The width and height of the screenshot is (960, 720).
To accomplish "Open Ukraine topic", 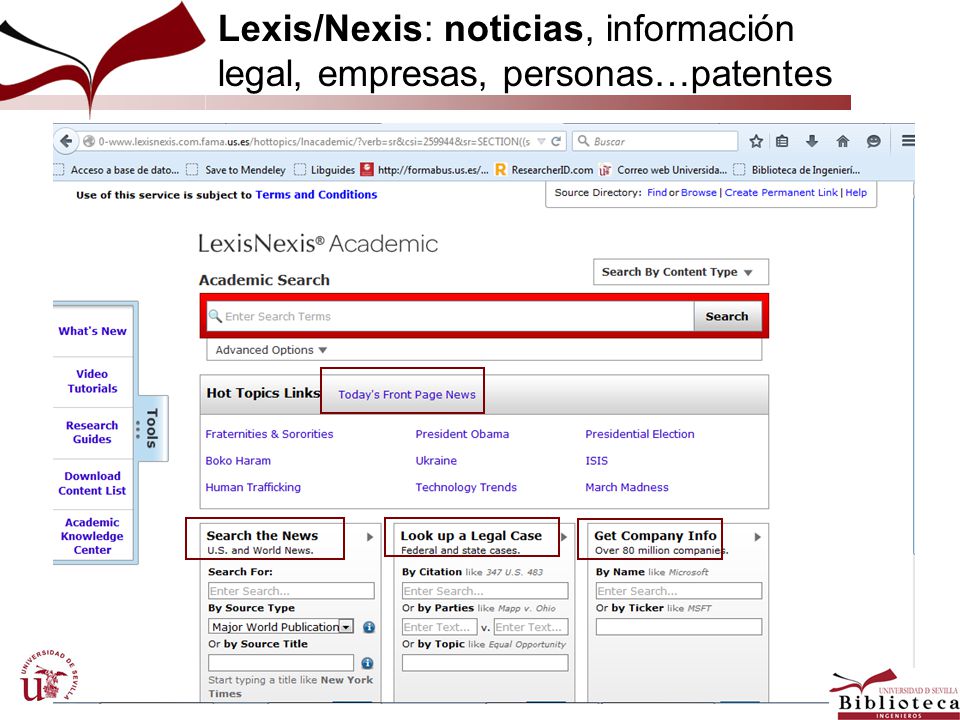I will click(436, 460).
